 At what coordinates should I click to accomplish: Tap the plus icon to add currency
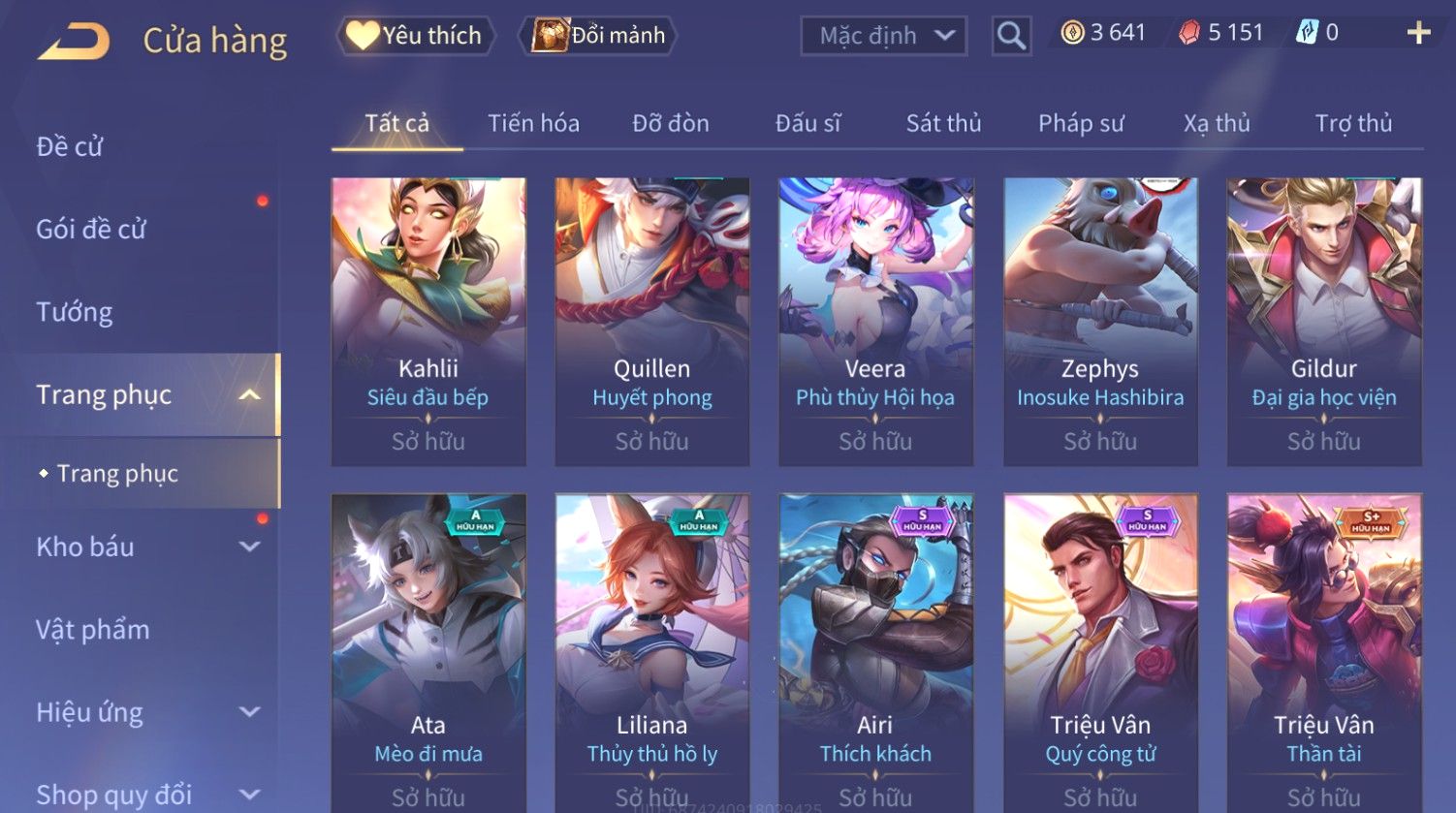click(1418, 33)
